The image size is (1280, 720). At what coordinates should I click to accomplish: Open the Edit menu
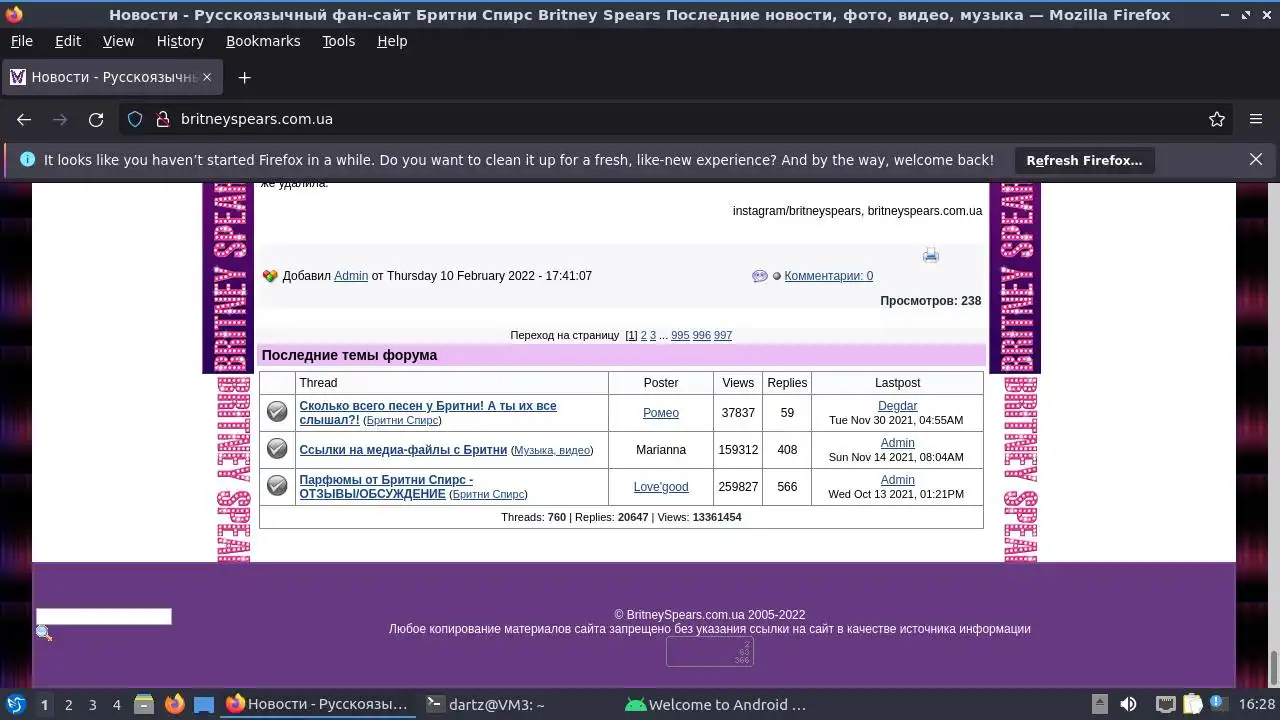point(68,41)
